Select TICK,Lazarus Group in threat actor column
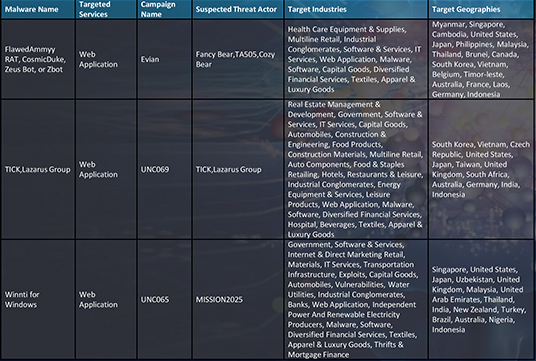Screen dimensions: 536x361 pos(238,169)
